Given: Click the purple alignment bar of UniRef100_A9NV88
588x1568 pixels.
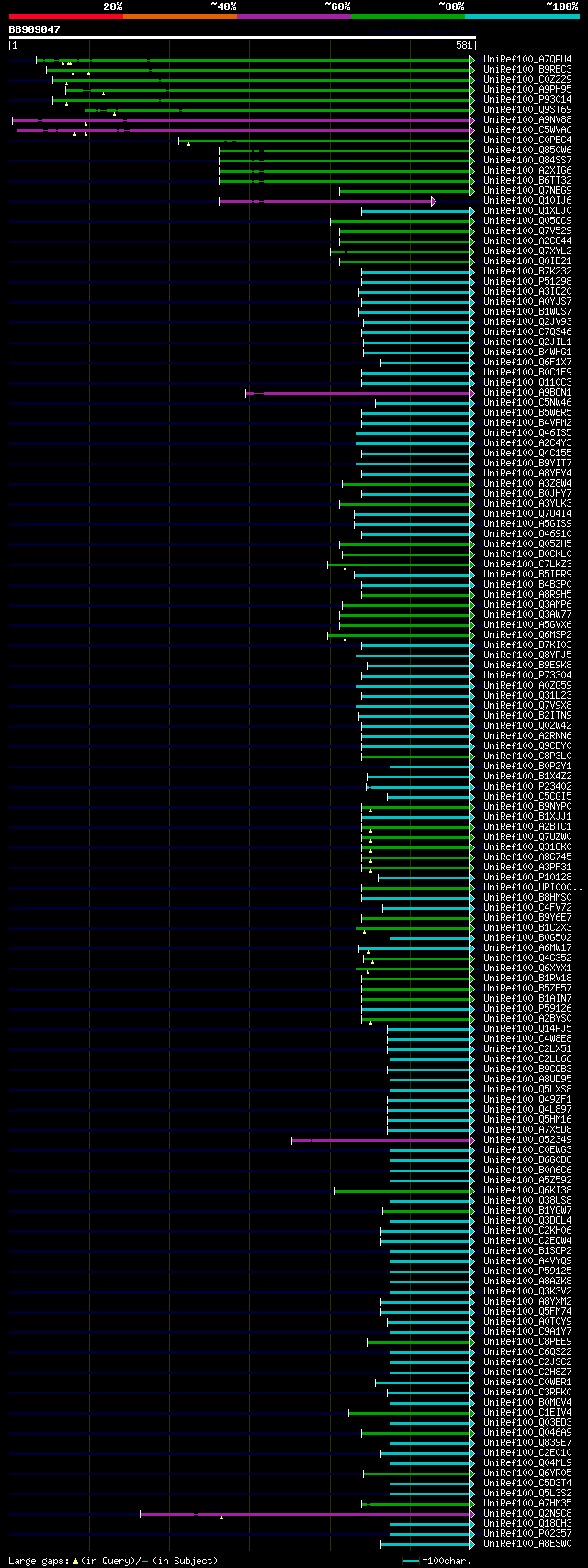Looking at the screenshot, I should tap(243, 120).
